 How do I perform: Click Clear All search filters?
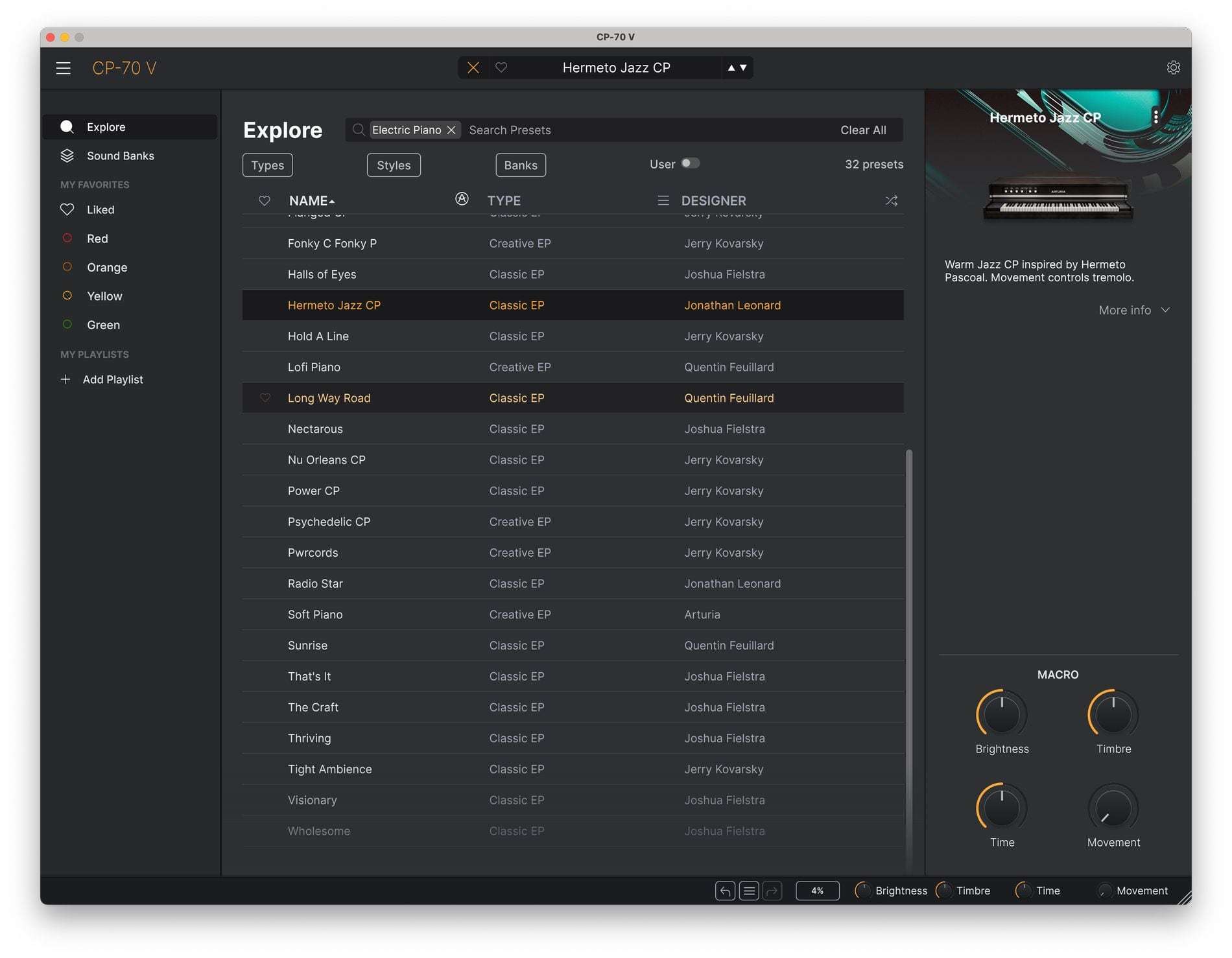(x=862, y=130)
